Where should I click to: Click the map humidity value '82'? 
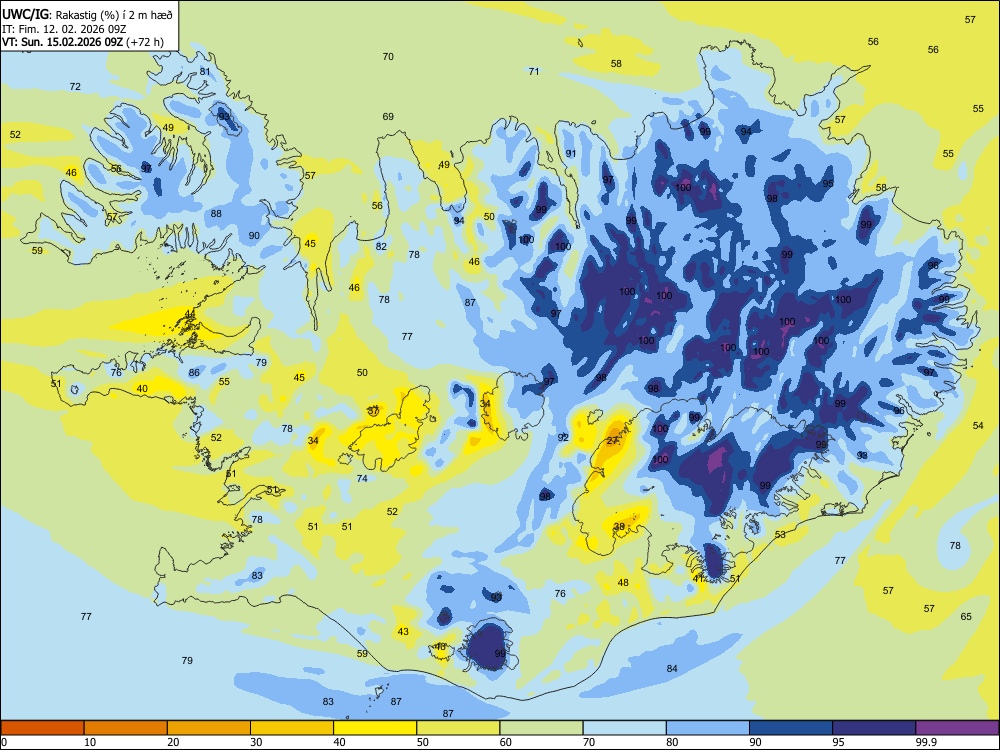[x=381, y=247]
